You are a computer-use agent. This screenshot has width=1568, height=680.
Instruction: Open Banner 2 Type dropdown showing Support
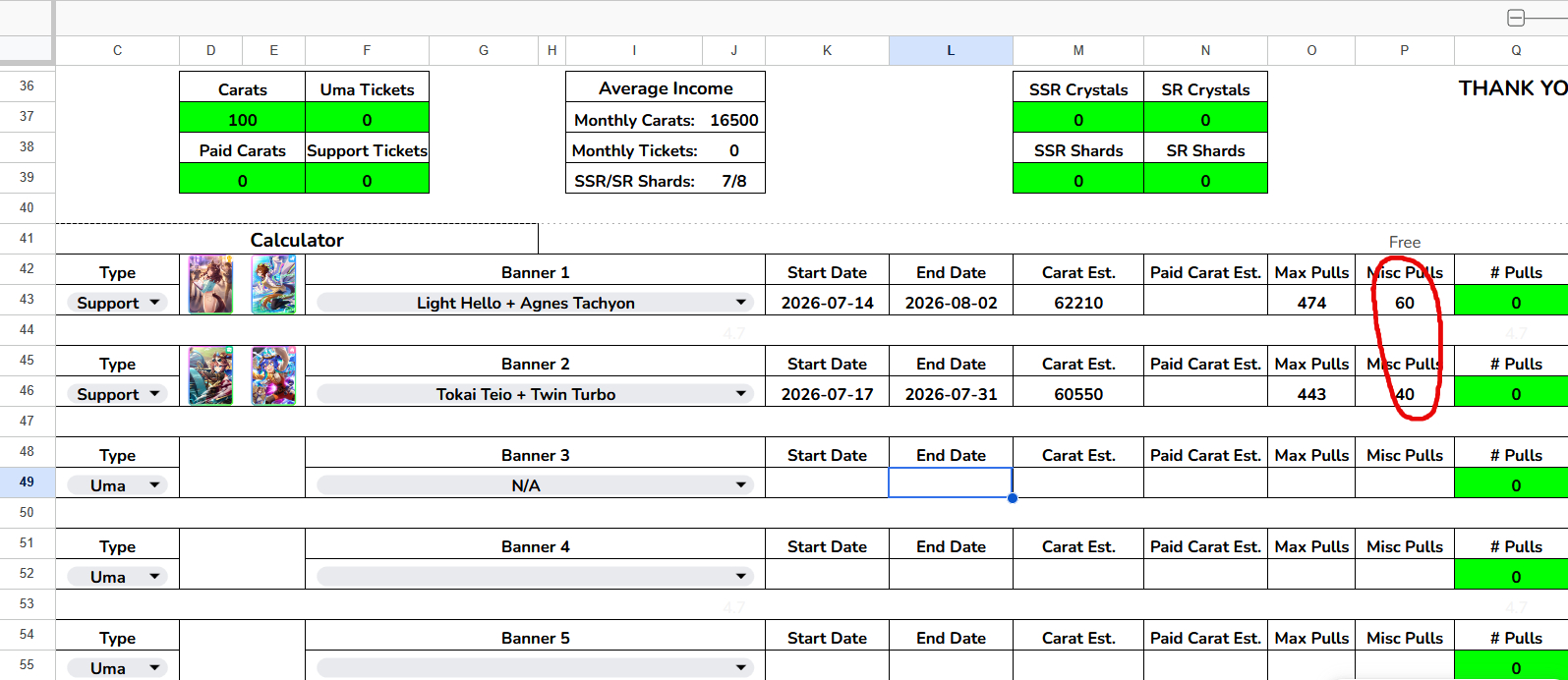click(117, 394)
